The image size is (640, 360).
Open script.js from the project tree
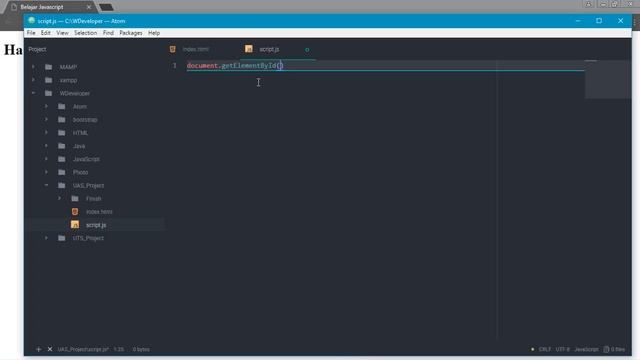(96, 225)
